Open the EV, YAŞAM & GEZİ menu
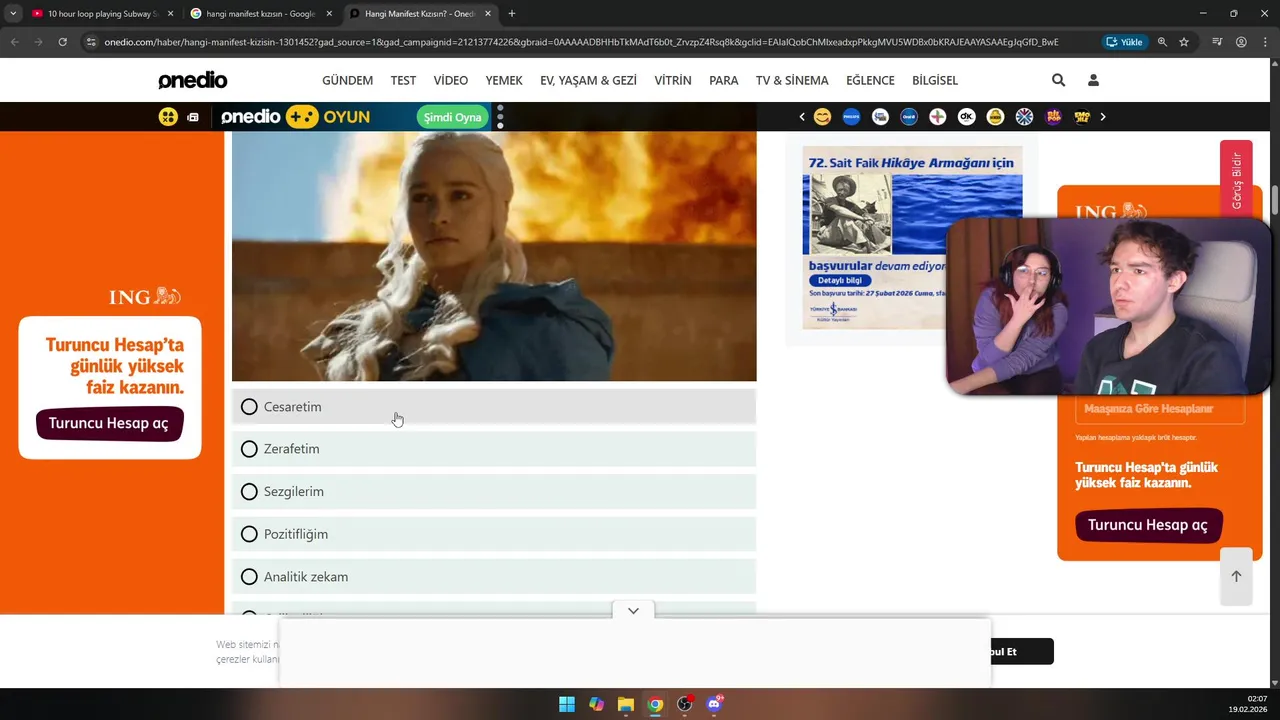 tap(588, 80)
